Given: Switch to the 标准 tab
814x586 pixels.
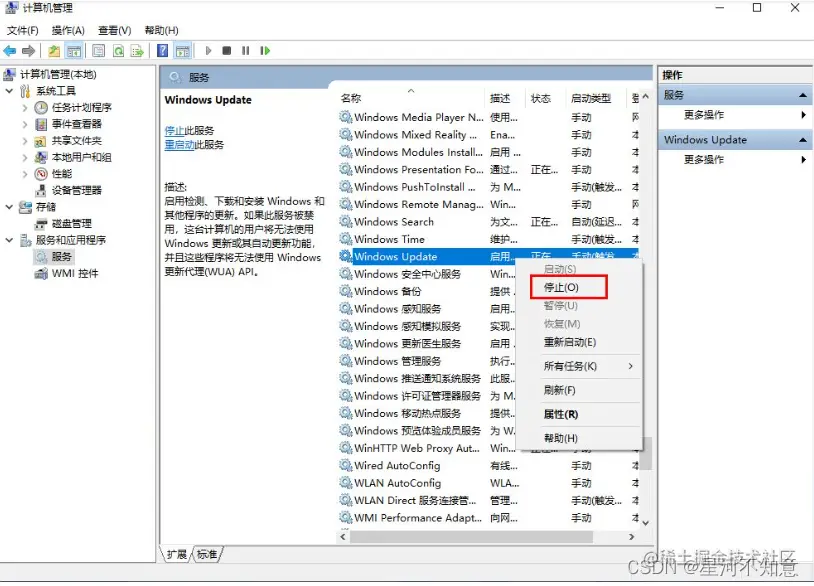Looking at the screenshot, I should coord(207,555).
